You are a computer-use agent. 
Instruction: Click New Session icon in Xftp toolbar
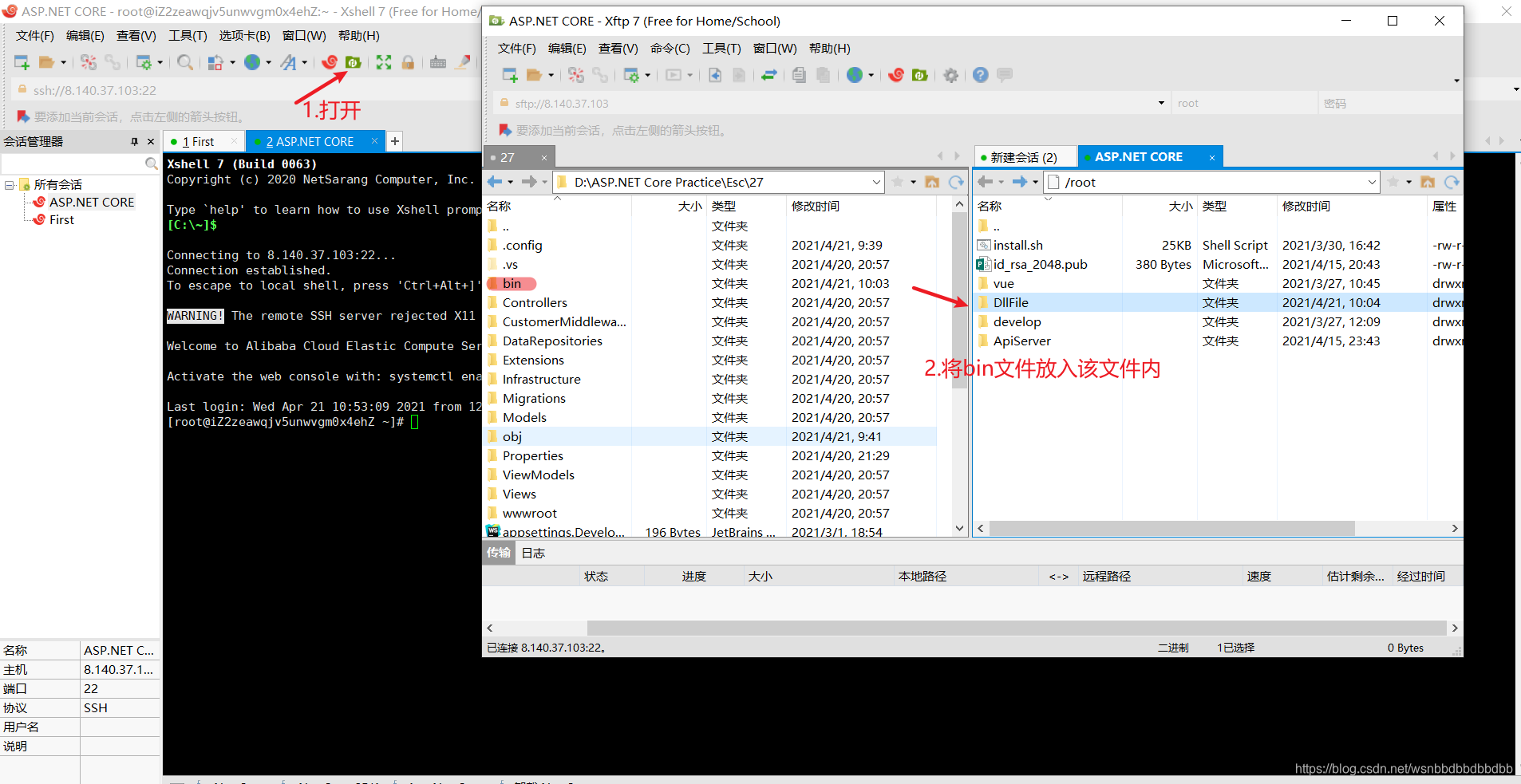[x=509, y=75]
